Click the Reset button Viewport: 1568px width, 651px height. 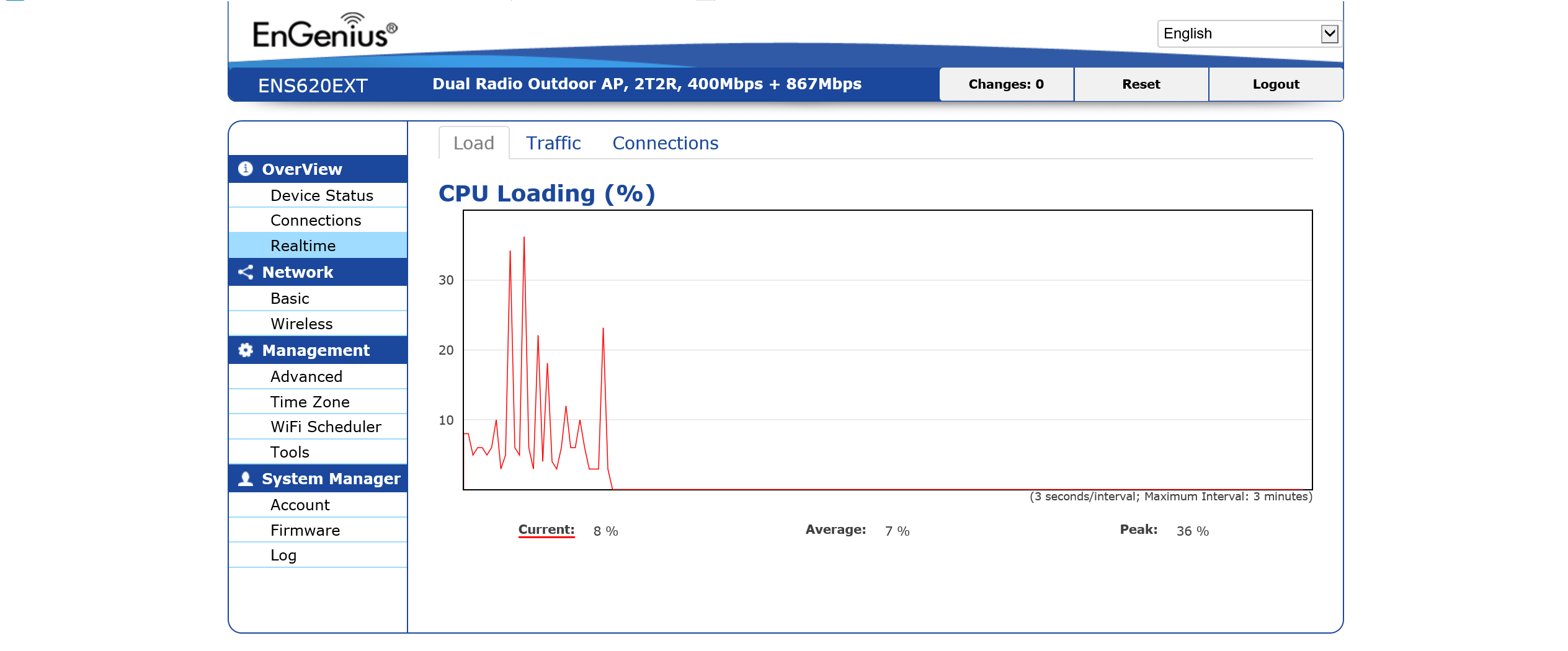click(x=1141, y=84)
